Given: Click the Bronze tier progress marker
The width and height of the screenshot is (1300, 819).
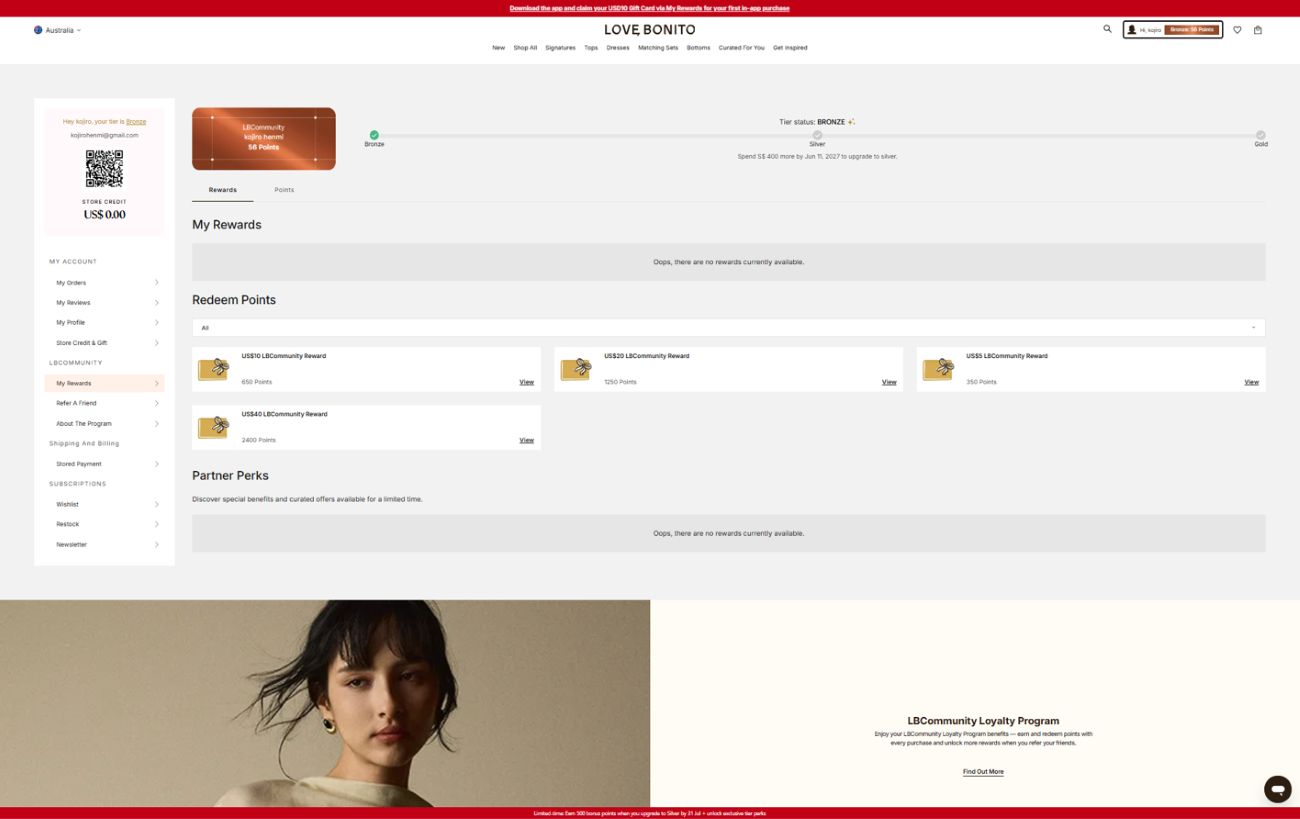Looking at the screenshot, I should 374,135.
